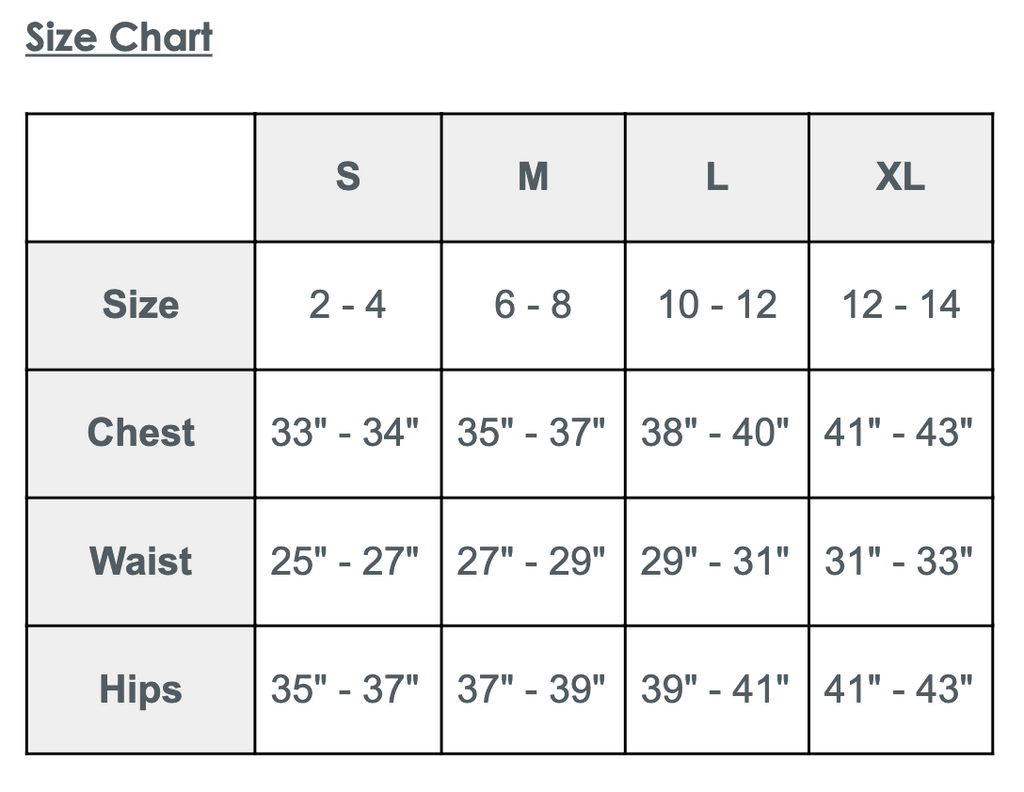Select the 12 - 14 size cell
Viewport: 1024px width, 792px height.
pyautogui.click(x=900, y=305)
